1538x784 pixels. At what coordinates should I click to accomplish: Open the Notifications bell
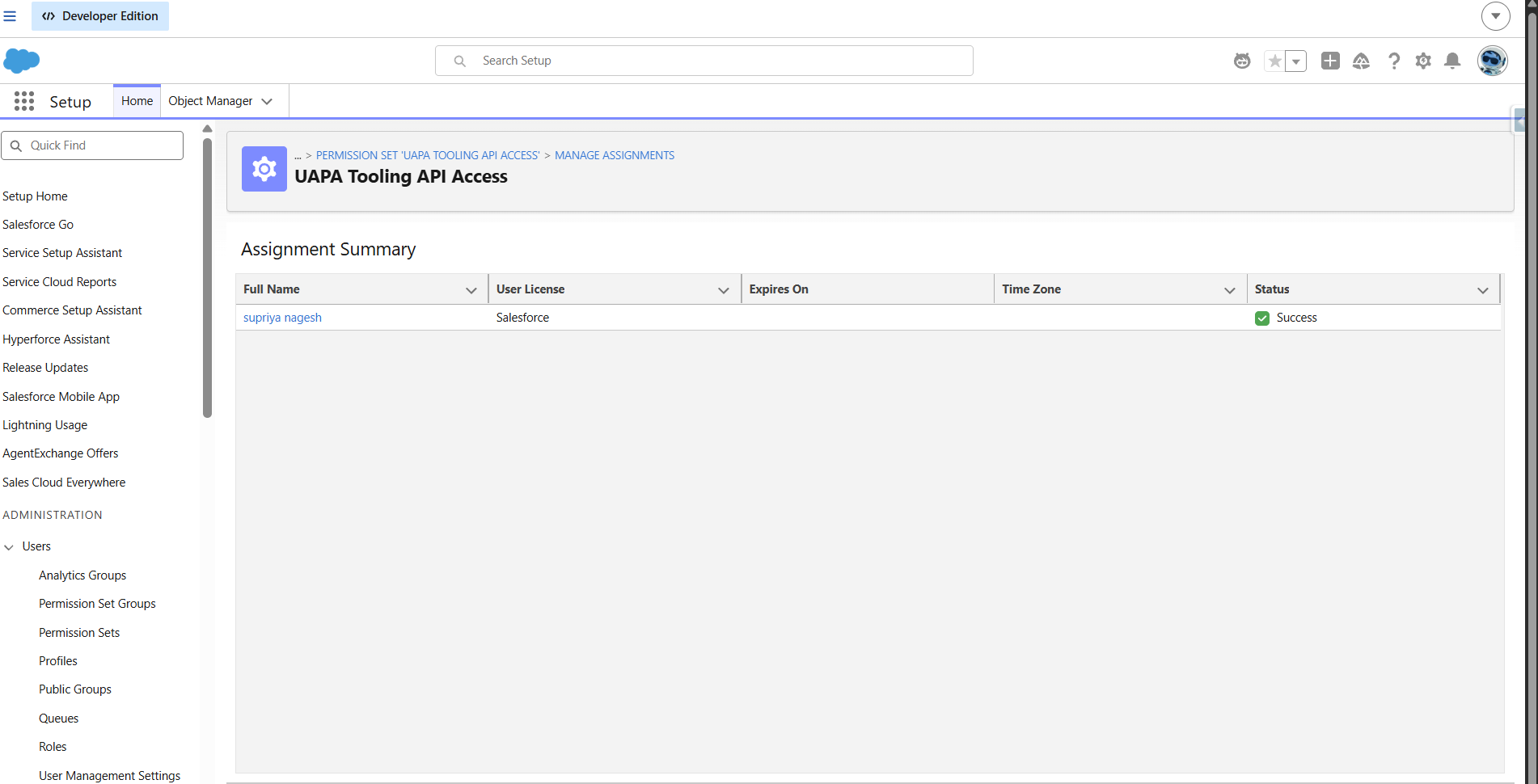click(x=1452, y=61)
